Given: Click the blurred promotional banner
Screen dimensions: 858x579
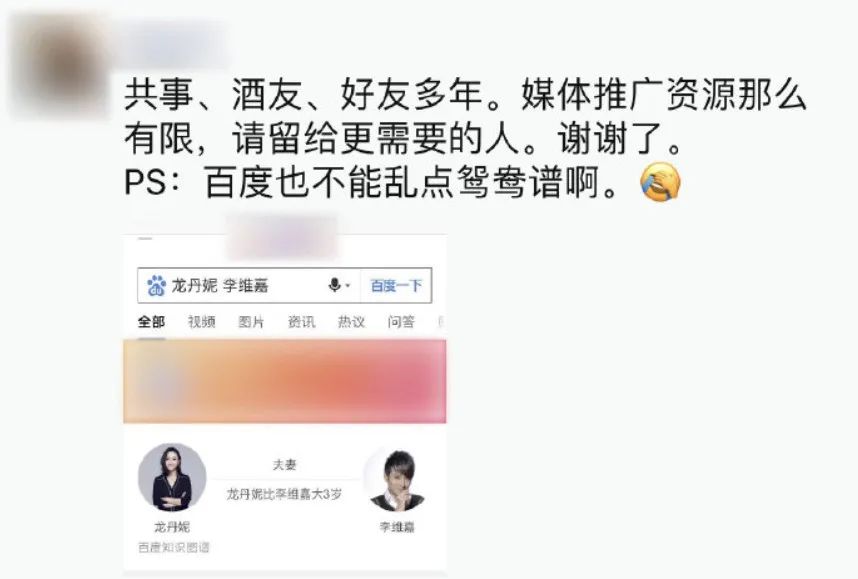Looking at the screenshot, I should 285,381.
